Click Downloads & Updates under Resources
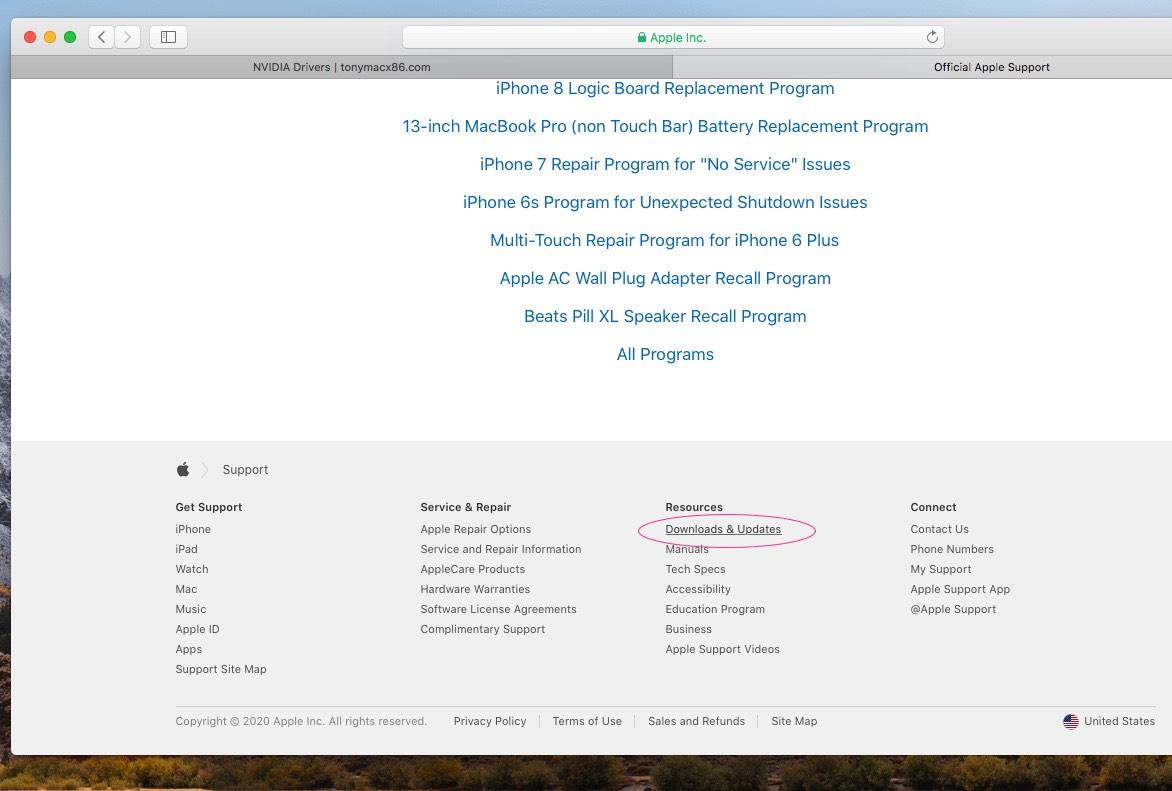This screenshot has width=1172, height=791. coord(723,529)
